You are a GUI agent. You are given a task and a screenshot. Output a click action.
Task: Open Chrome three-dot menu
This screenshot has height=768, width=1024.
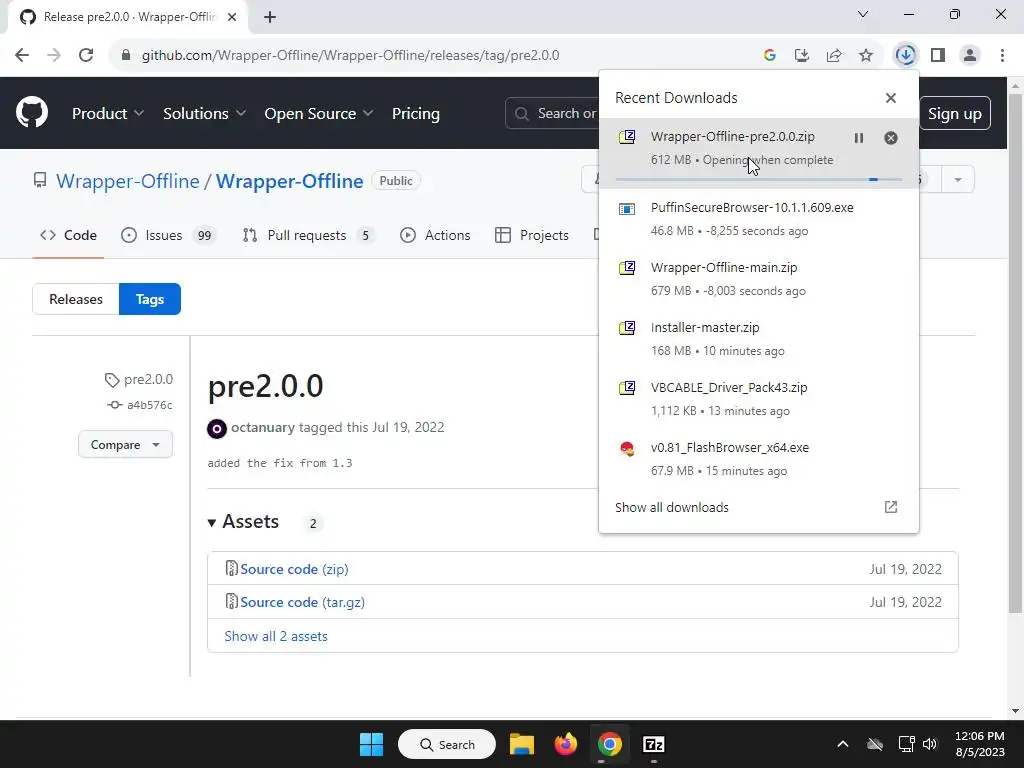[1002, 56]
